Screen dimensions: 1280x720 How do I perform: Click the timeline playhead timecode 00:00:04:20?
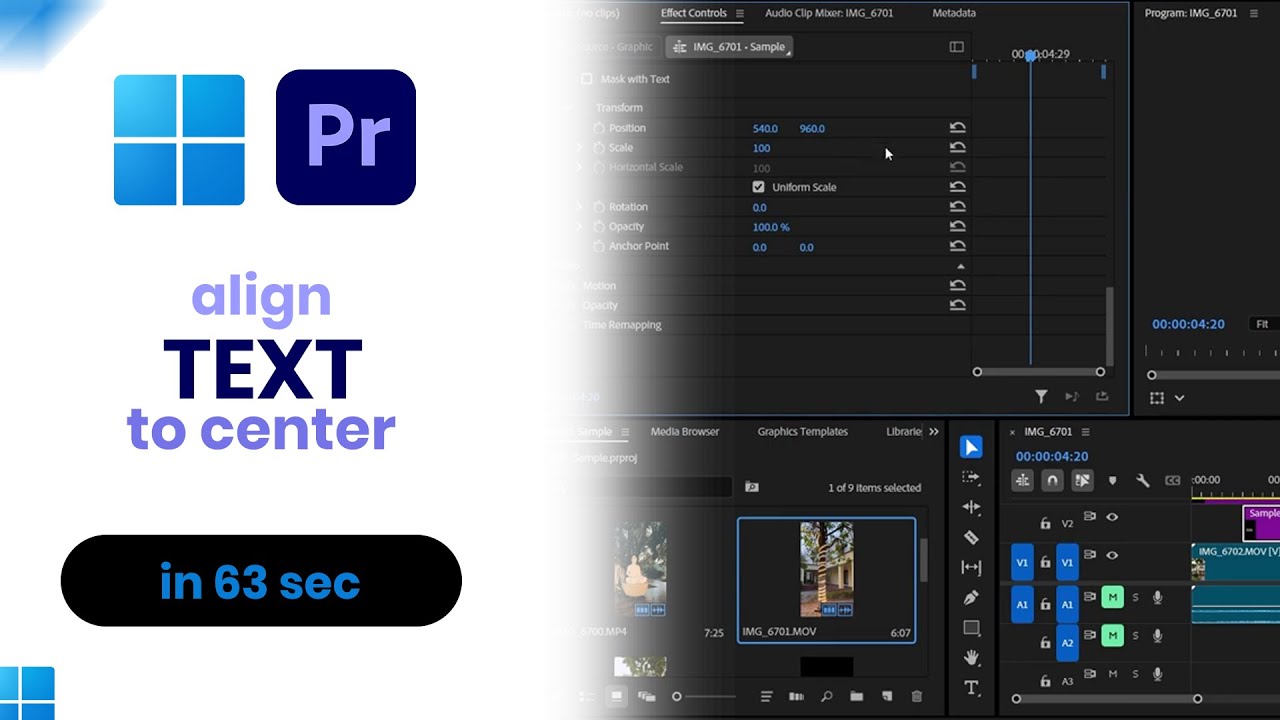1052,456
